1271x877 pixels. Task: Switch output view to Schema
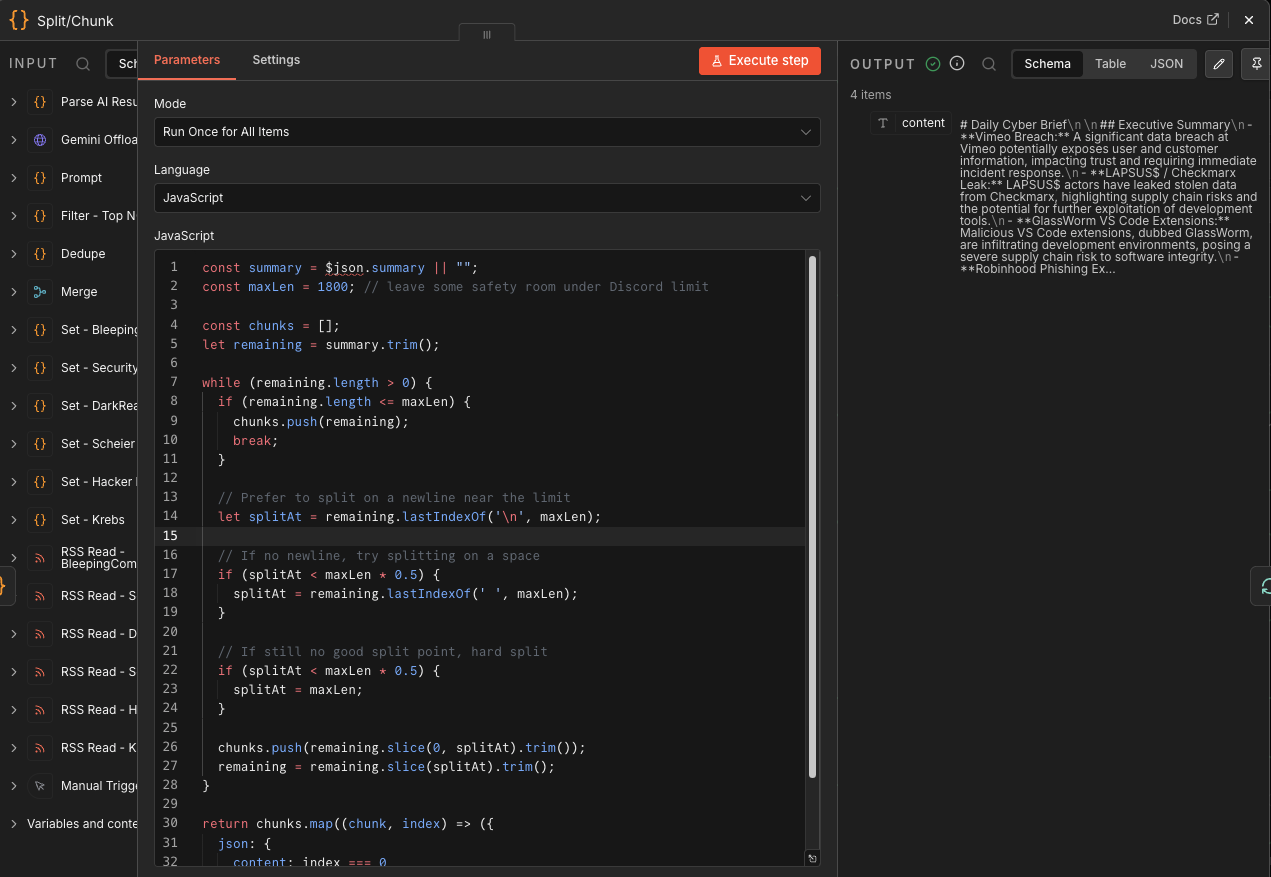coord(1047,64)
